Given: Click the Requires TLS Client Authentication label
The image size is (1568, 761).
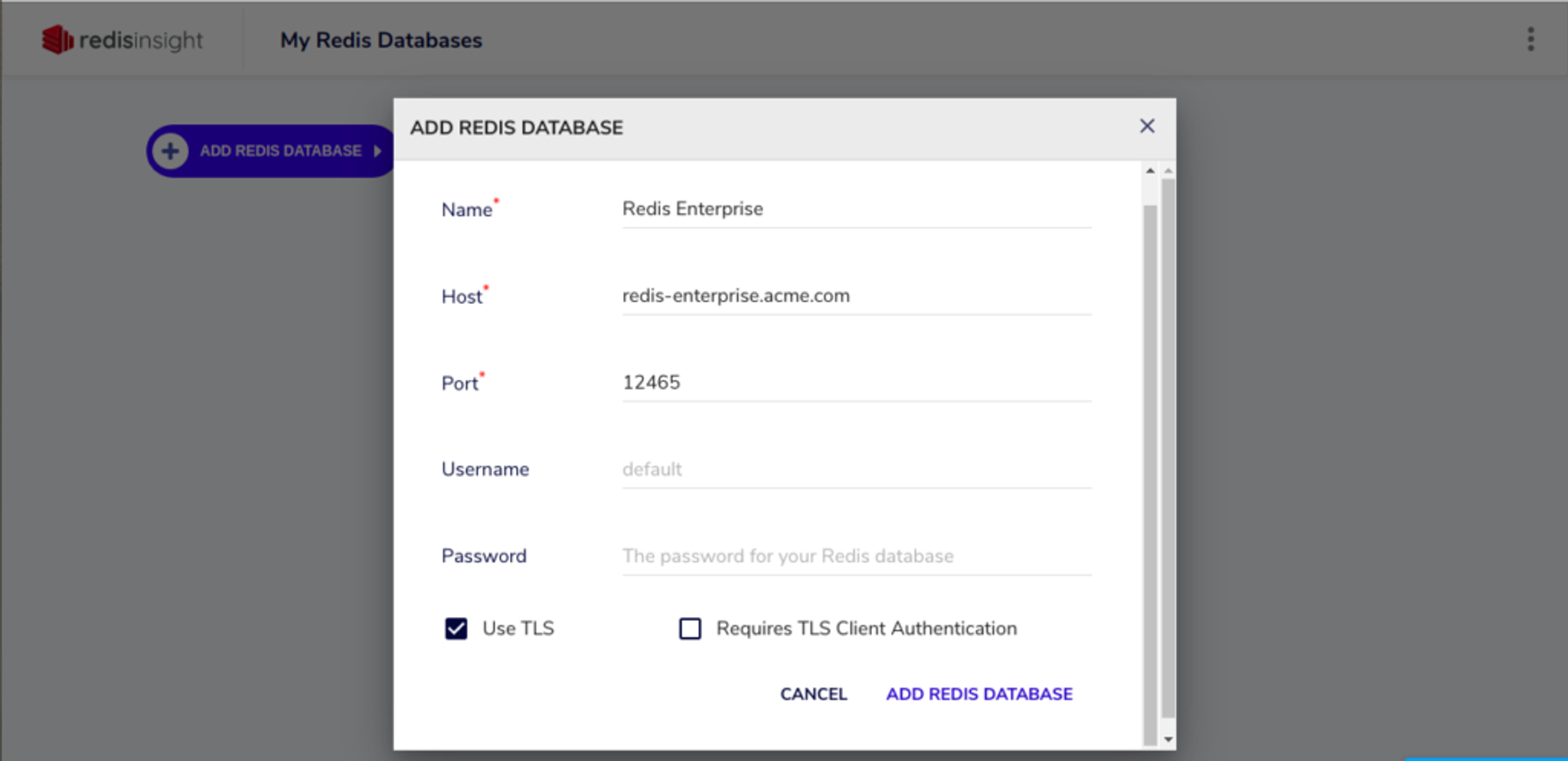Looking at the screenshot, I should (x=866, y=629).
